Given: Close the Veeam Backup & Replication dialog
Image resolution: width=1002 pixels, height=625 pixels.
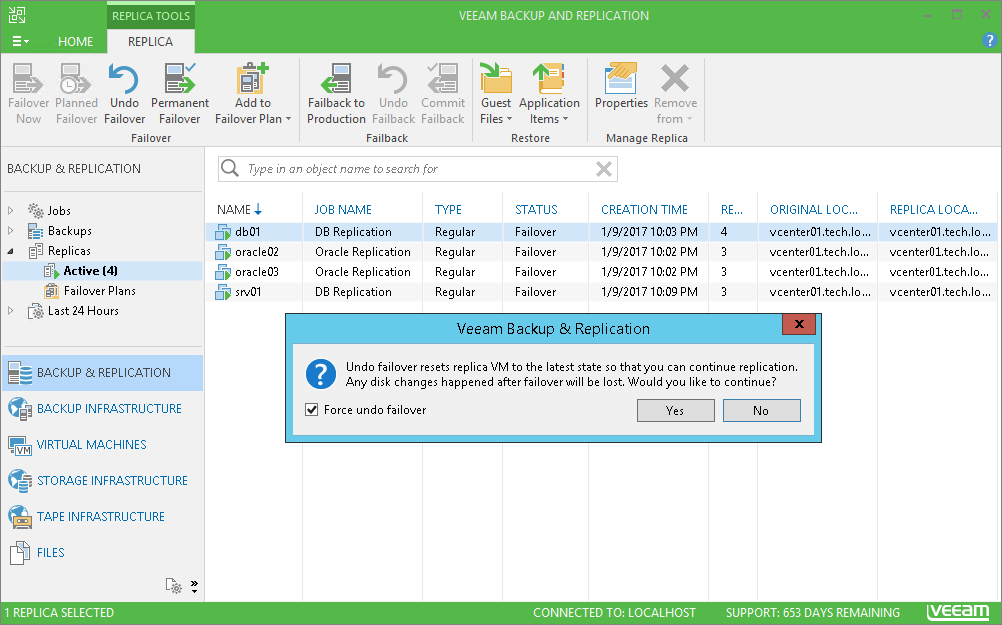Looking at the screenshot, I should click(x=799, y=324).
